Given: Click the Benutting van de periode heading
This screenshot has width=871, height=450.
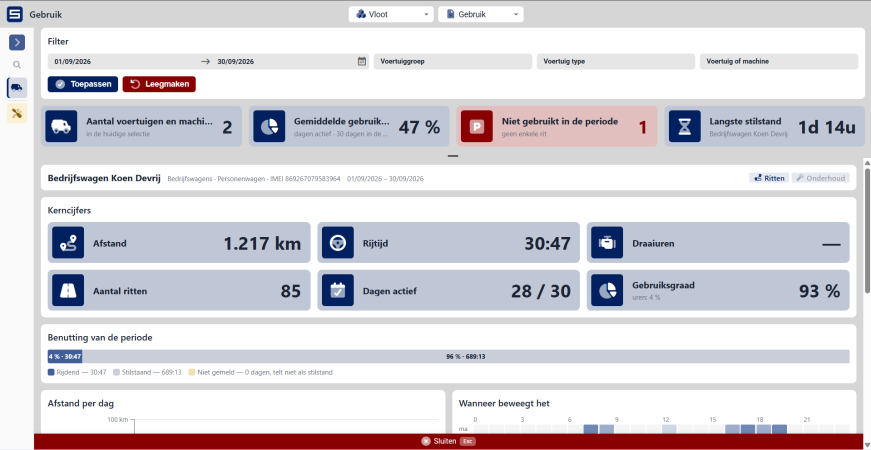Looking at the screenshot, I should [100, 337].
